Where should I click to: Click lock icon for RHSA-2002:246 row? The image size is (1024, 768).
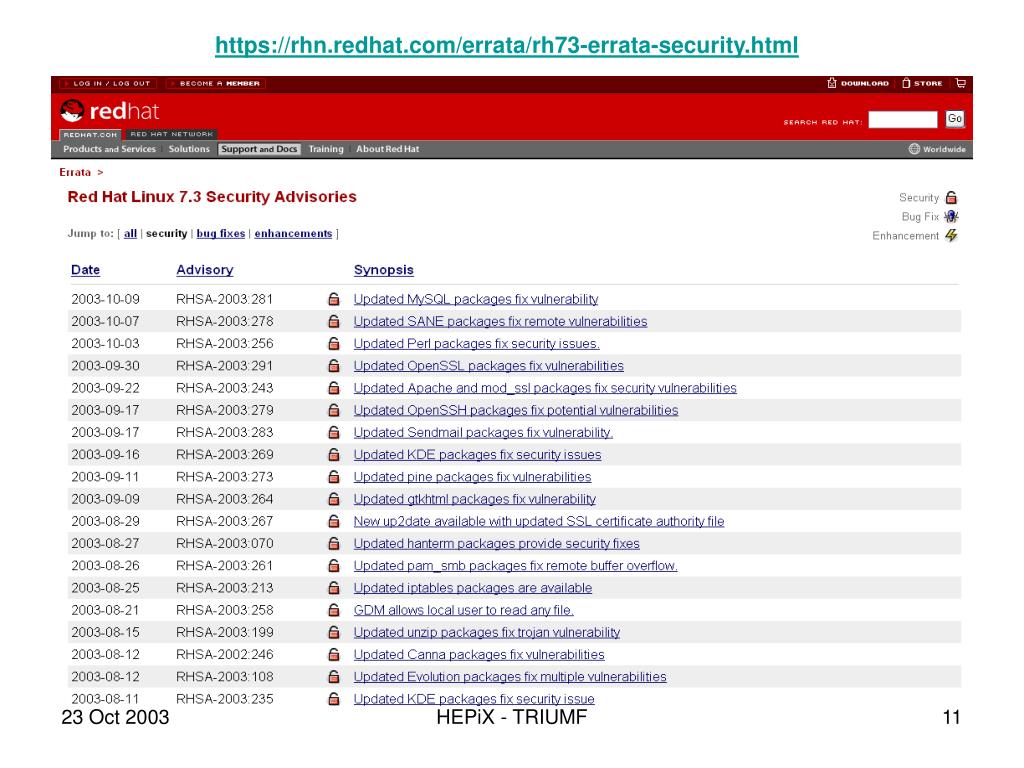pyautogui.click(x=334, y=654)
